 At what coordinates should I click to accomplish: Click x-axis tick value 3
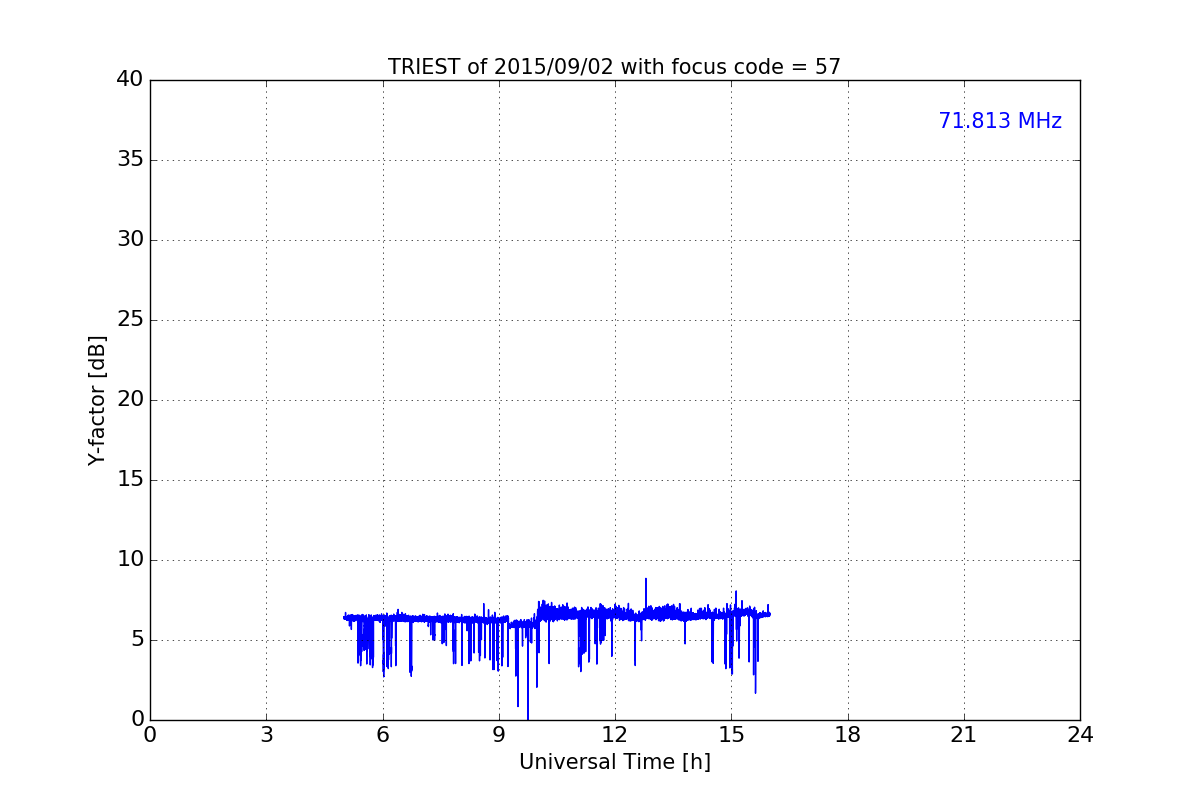(x=266, y=735)
